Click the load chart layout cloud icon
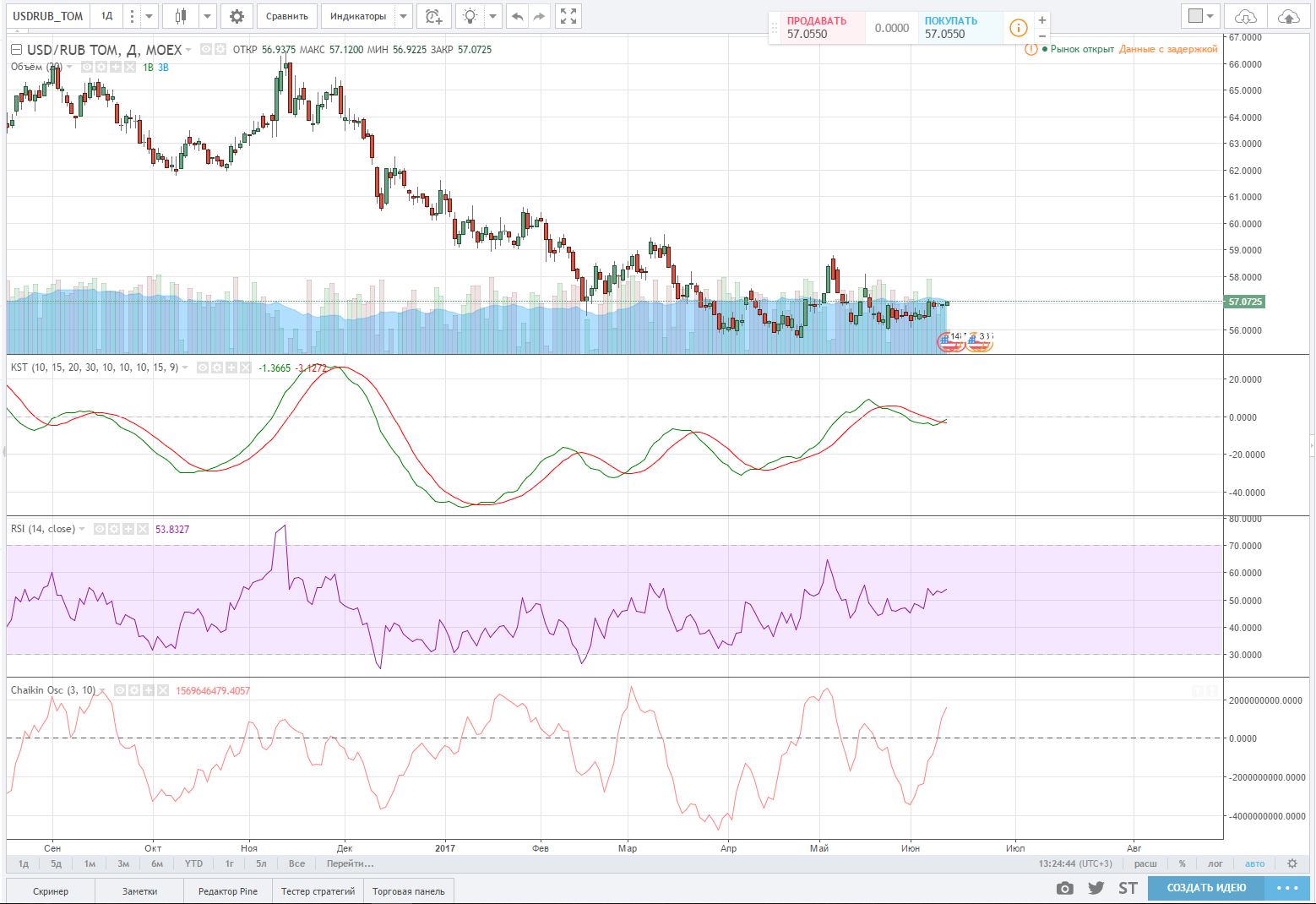 click(1245, 16)
